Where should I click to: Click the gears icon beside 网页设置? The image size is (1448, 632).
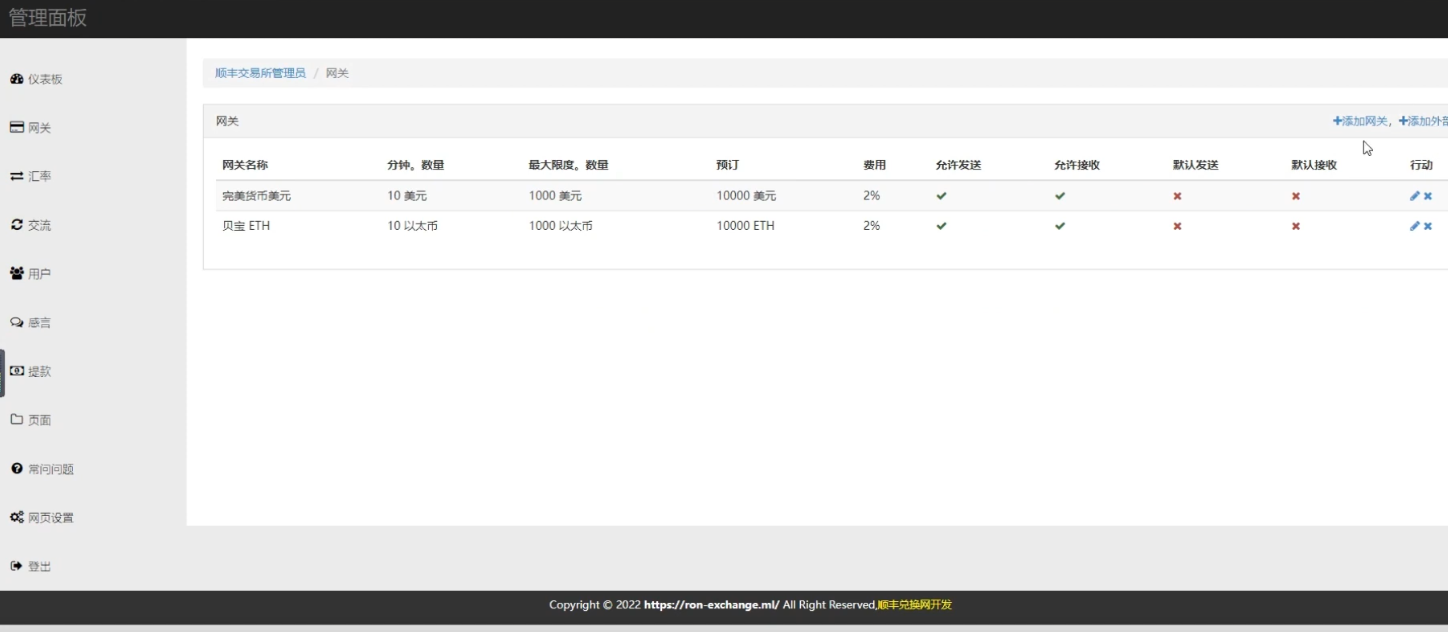[x=17, y=517]
